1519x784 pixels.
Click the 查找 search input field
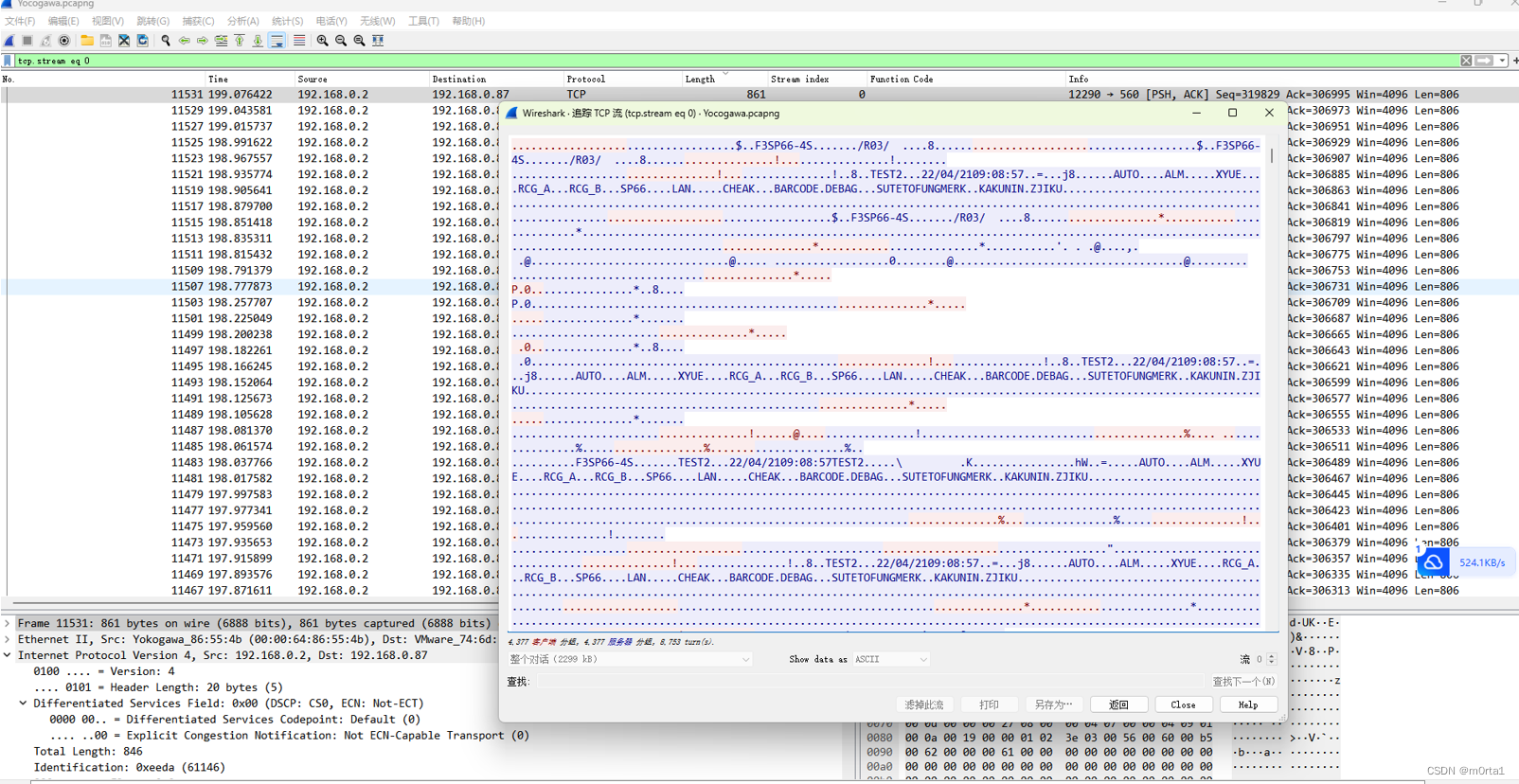coord(869,681)
